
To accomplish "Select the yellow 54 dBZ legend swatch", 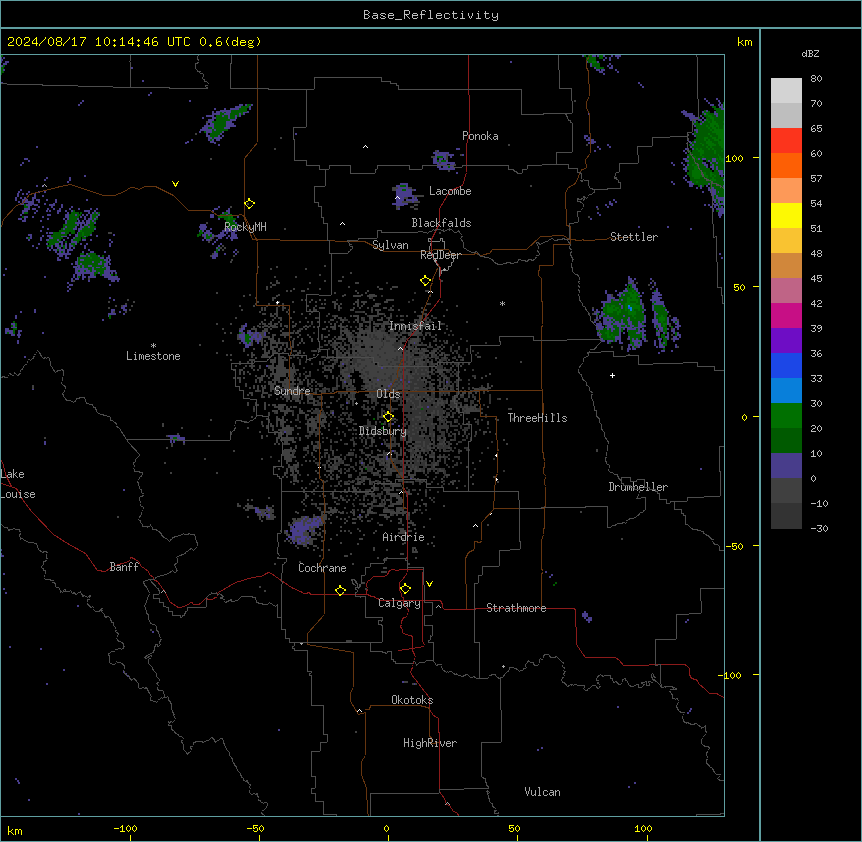I will tap(786, 215).
